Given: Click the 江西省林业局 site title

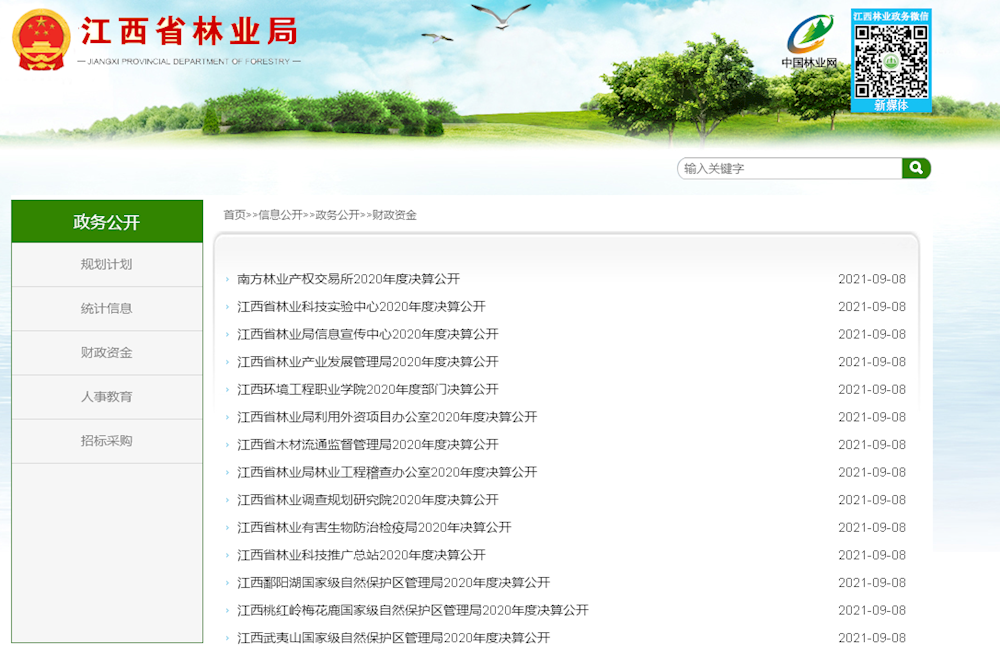Looking at the screenshot, I should coord(189,32).
